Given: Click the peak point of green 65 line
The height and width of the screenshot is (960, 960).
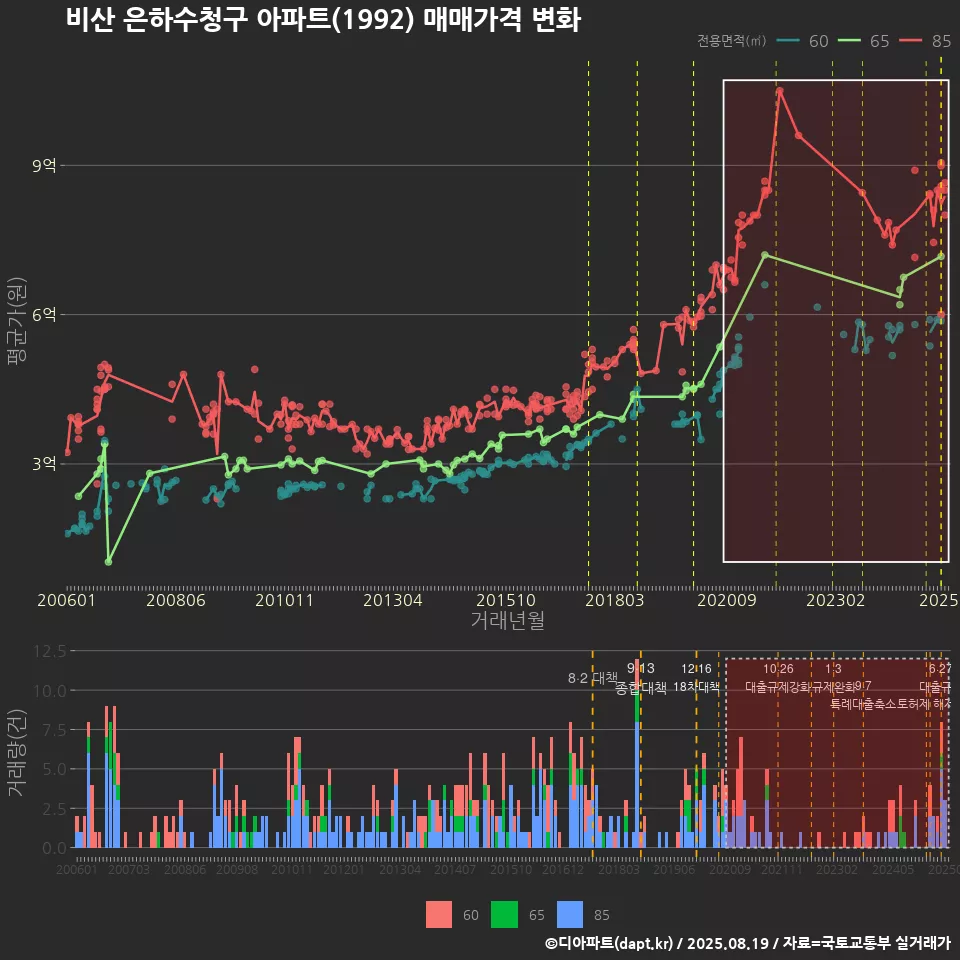Looking at the screenshot, I should pos(764,255).
